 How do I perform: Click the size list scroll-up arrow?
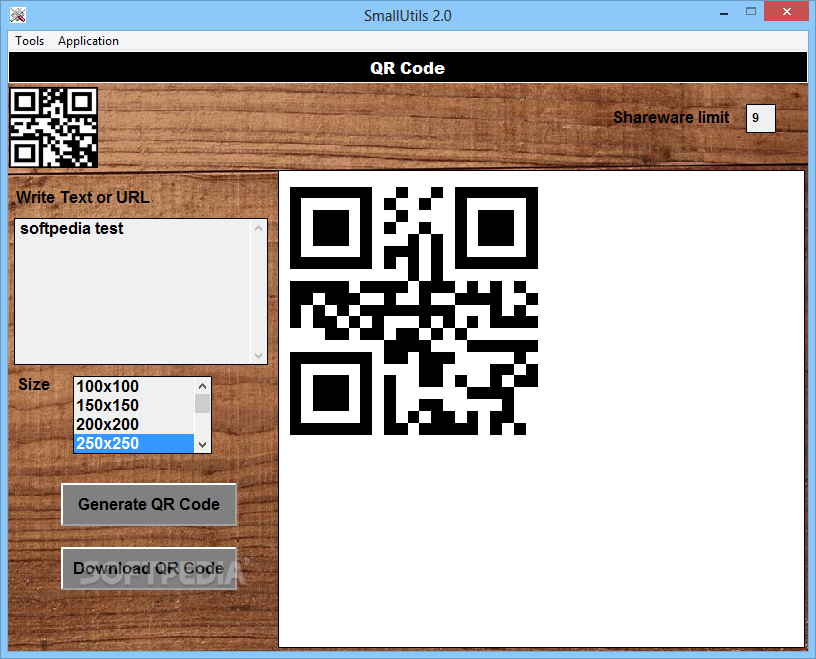pos(202,386)
